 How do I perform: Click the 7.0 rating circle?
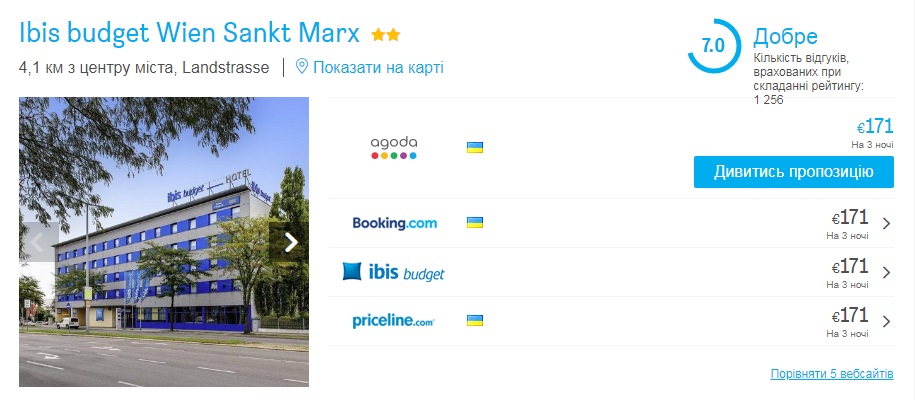[714, 46]
